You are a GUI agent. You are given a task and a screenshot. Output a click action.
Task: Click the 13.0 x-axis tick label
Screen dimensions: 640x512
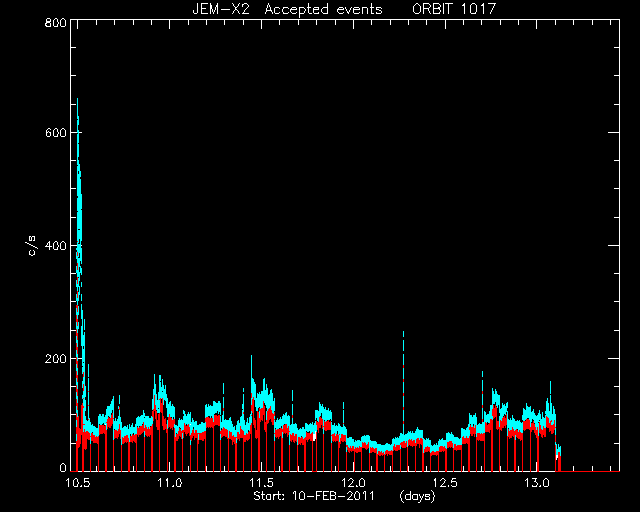537,483
